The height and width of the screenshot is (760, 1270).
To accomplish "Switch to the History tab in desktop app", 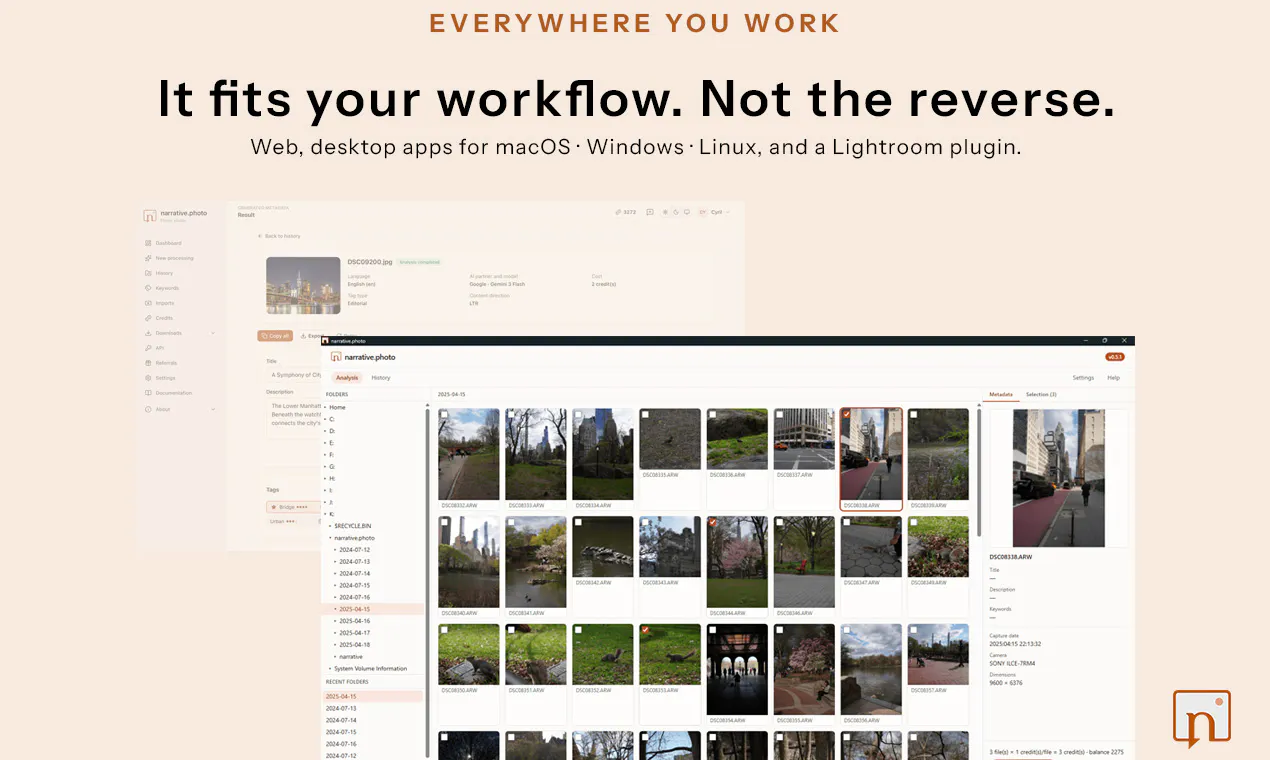I will [x=381, y=378].
